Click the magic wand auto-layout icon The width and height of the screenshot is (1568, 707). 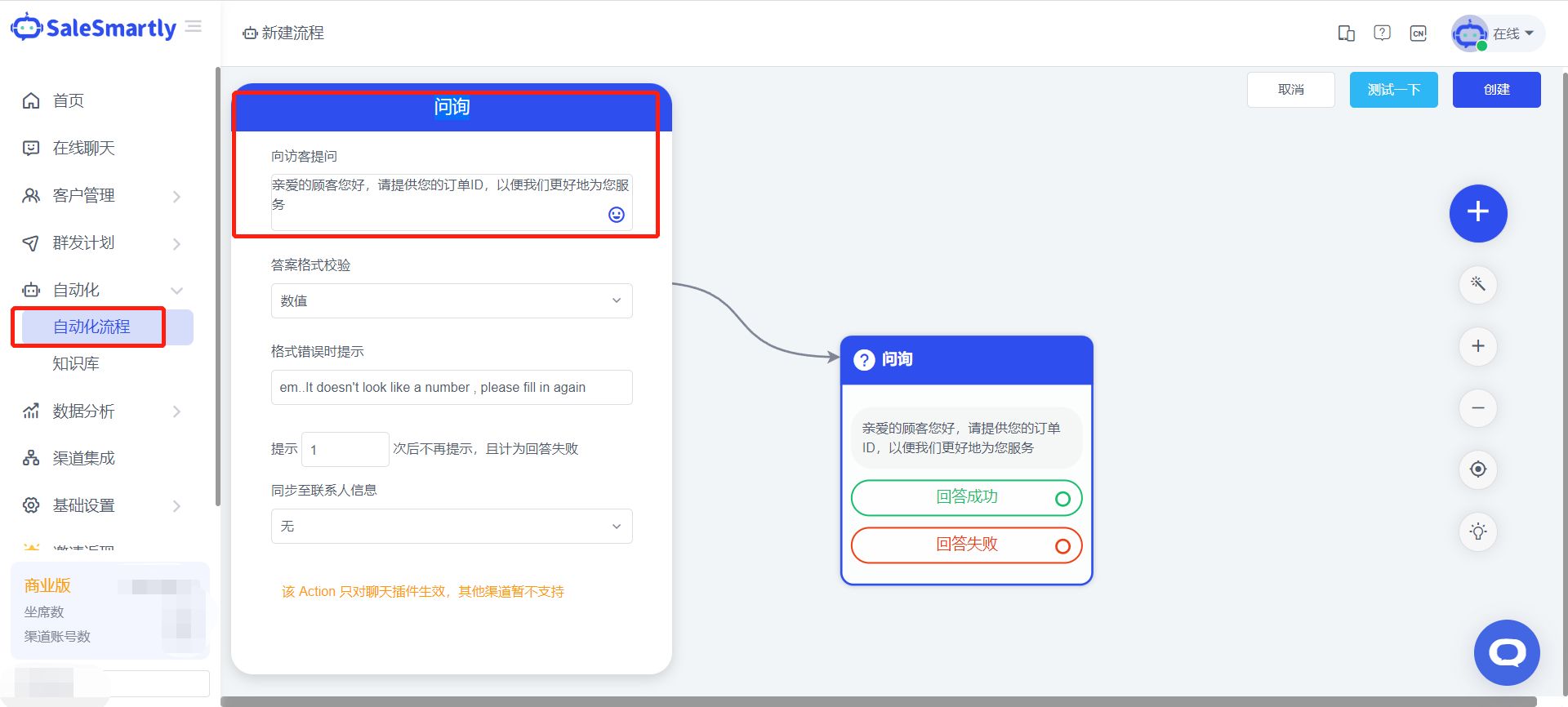(x=1478, y=284)
